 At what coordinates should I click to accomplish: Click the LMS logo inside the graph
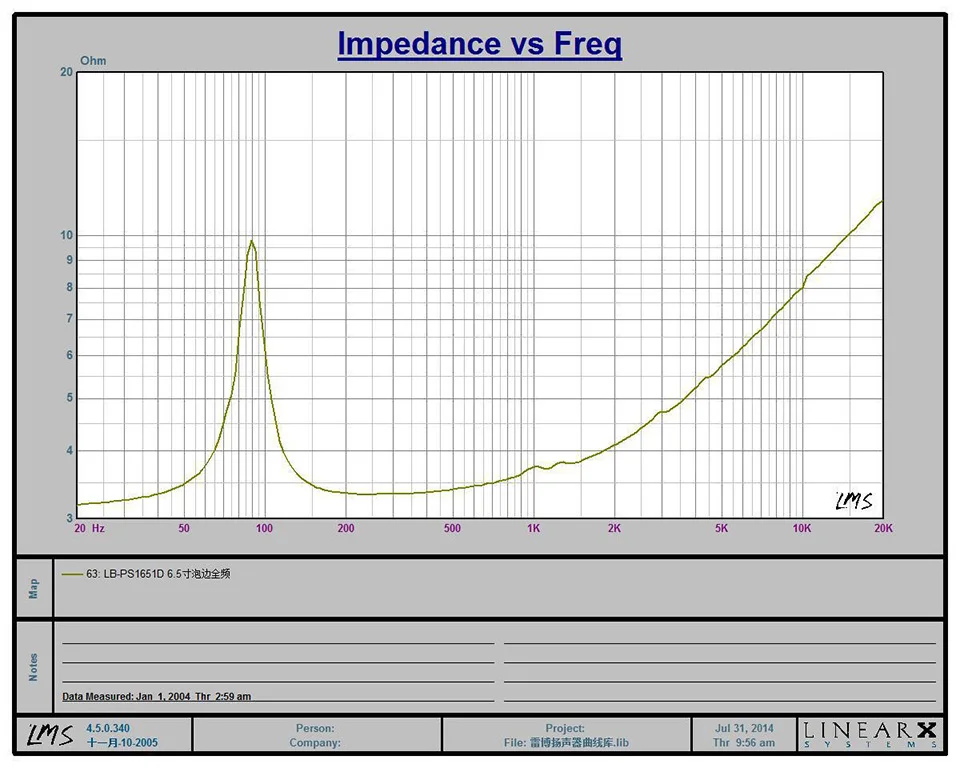854,501
